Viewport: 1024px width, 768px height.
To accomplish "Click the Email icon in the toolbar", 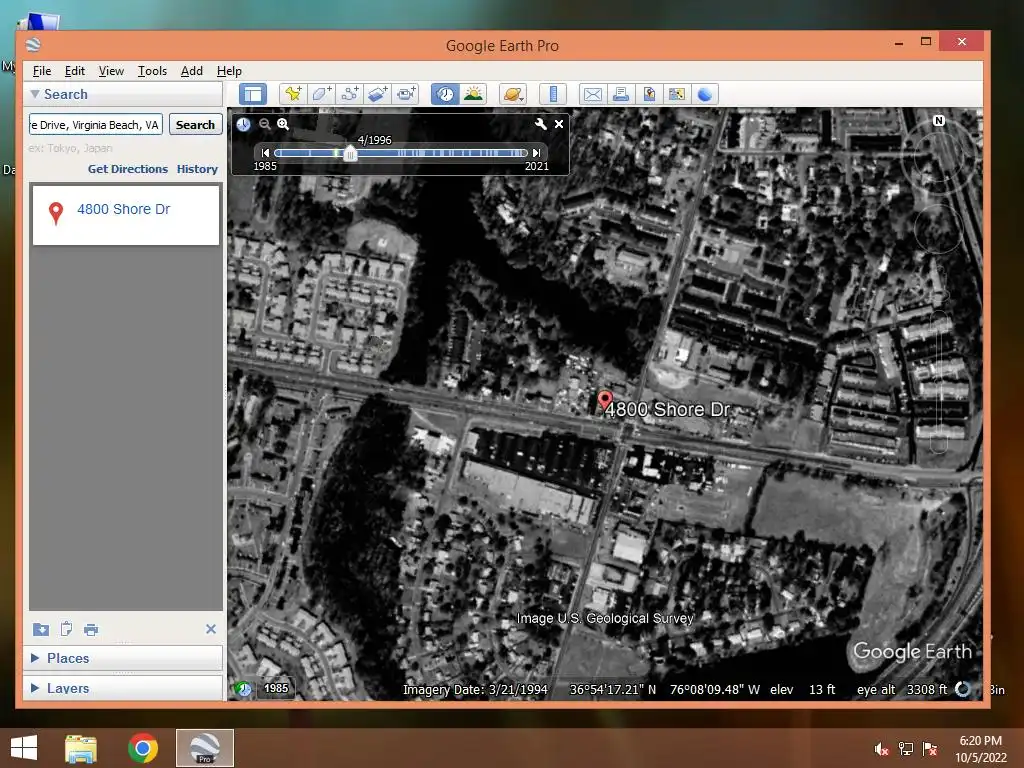I will 593,94.
